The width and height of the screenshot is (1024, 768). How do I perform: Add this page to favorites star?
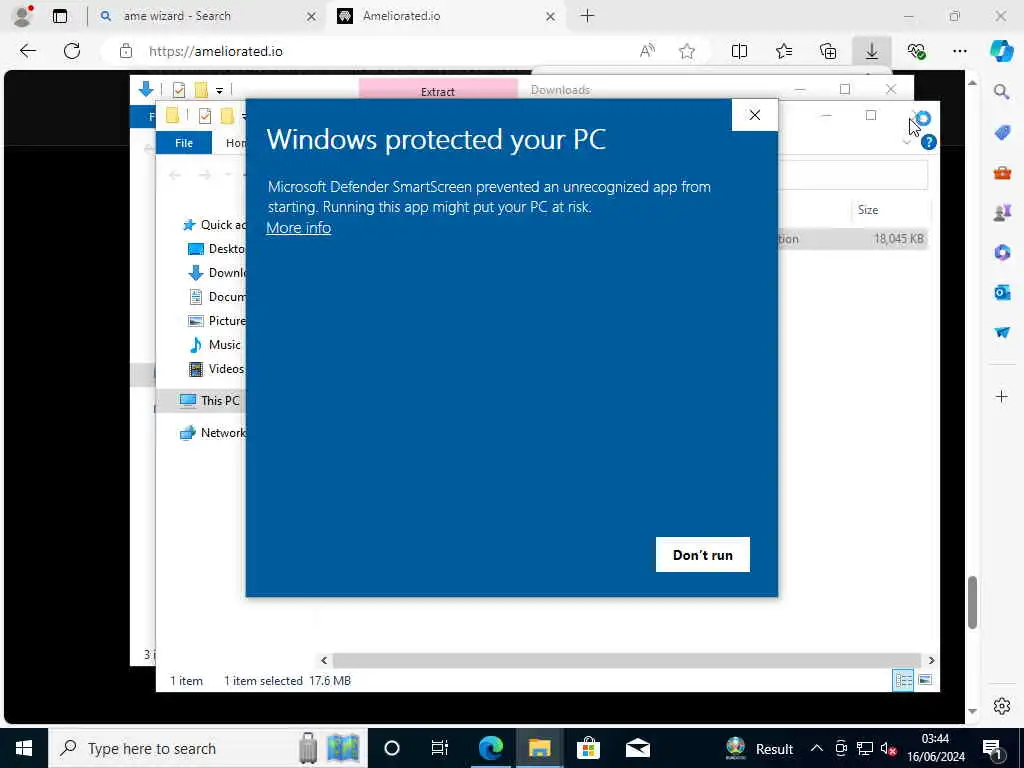pos(686,51)
